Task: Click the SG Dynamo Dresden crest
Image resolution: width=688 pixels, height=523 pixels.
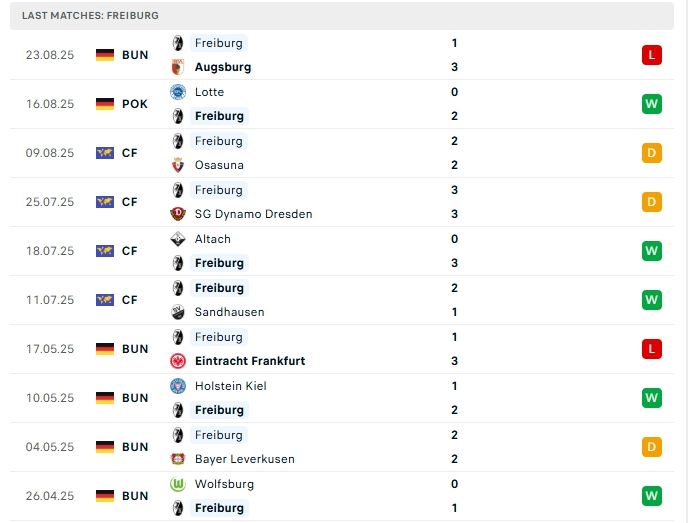Action: 178,214
